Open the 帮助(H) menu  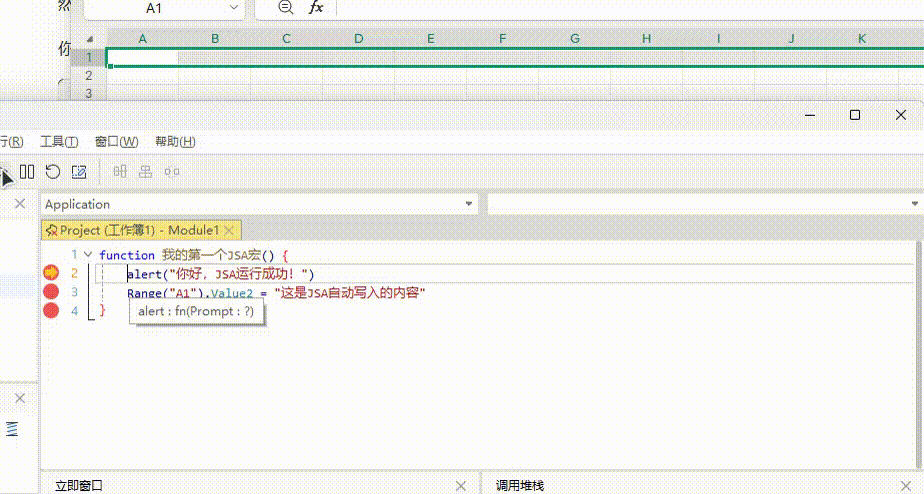click(175, 141)
